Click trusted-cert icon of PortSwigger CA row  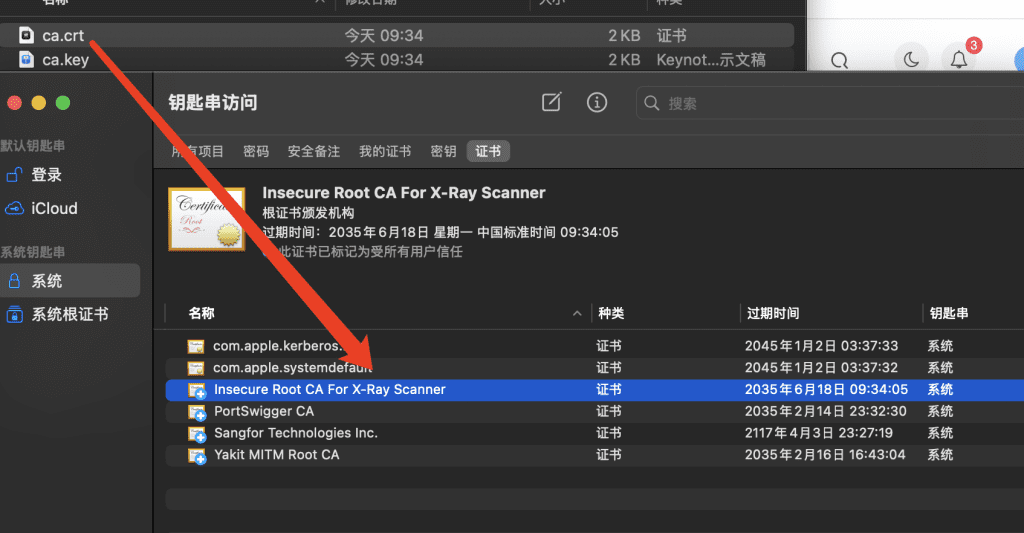click(x=197, y=412)
